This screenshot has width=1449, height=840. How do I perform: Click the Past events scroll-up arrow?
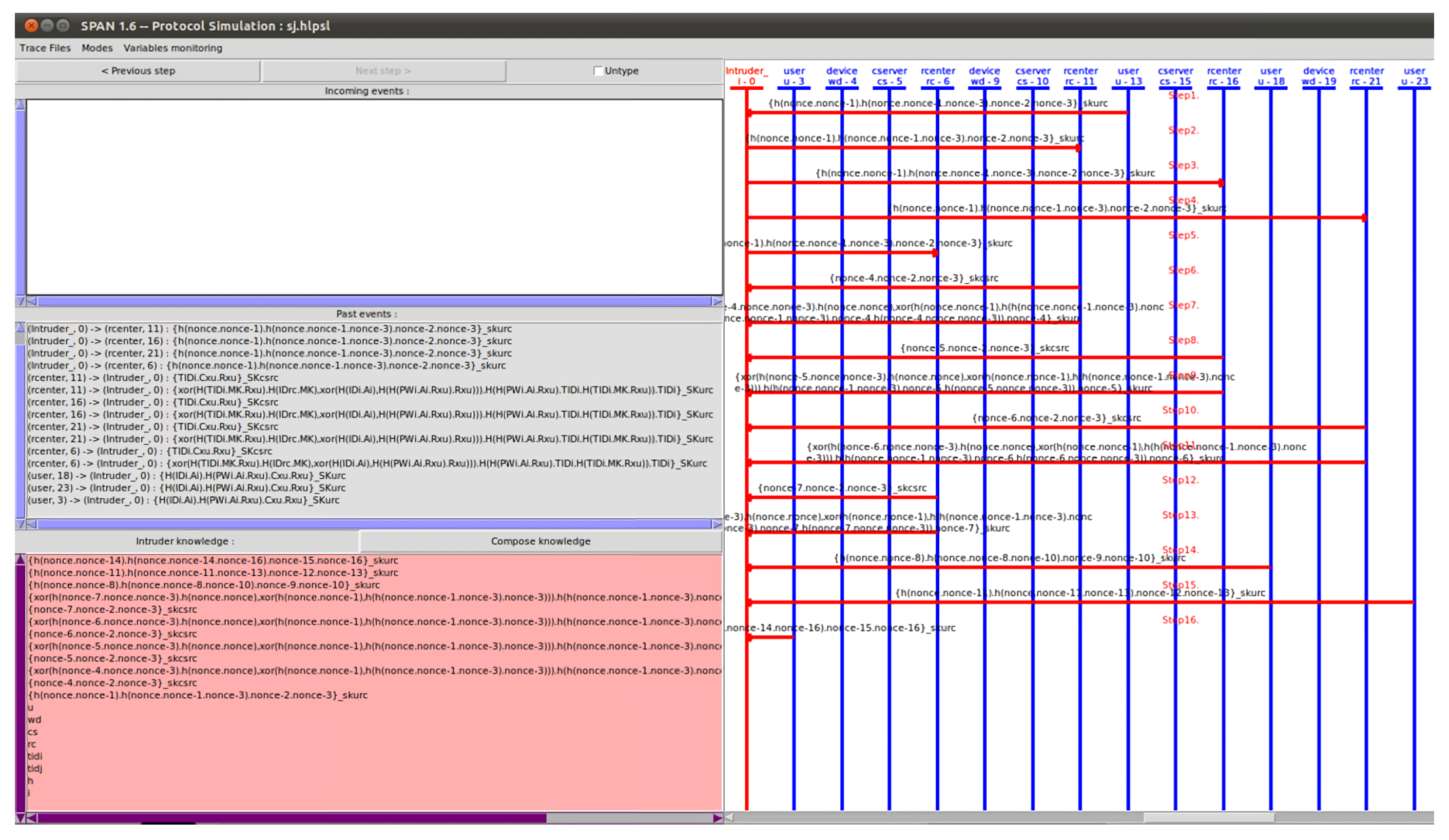[x=20, y=328]
